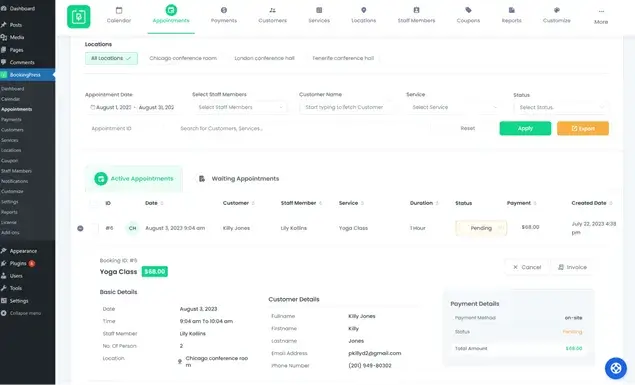This screenshot has width=635, height=385.
Task: Click the Cancel appointment button
Action: (527, 267)
